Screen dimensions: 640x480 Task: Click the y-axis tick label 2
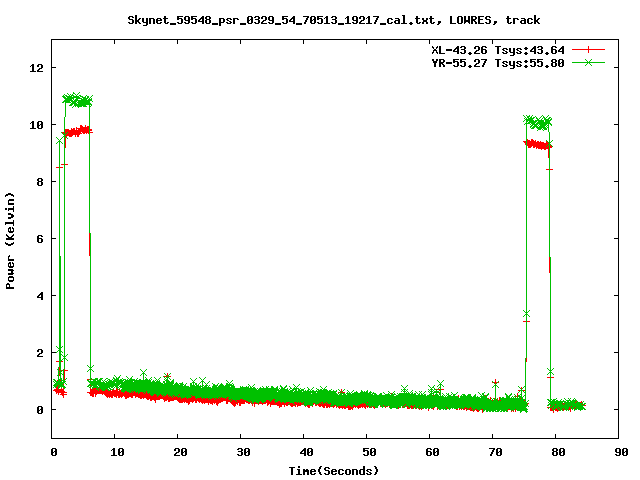tap(40, 353)
